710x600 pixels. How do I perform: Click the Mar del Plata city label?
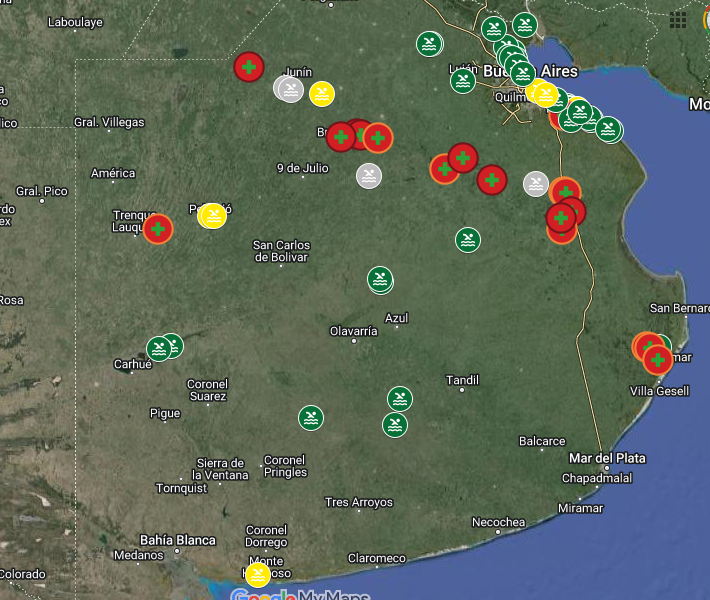tap(607, 458)
